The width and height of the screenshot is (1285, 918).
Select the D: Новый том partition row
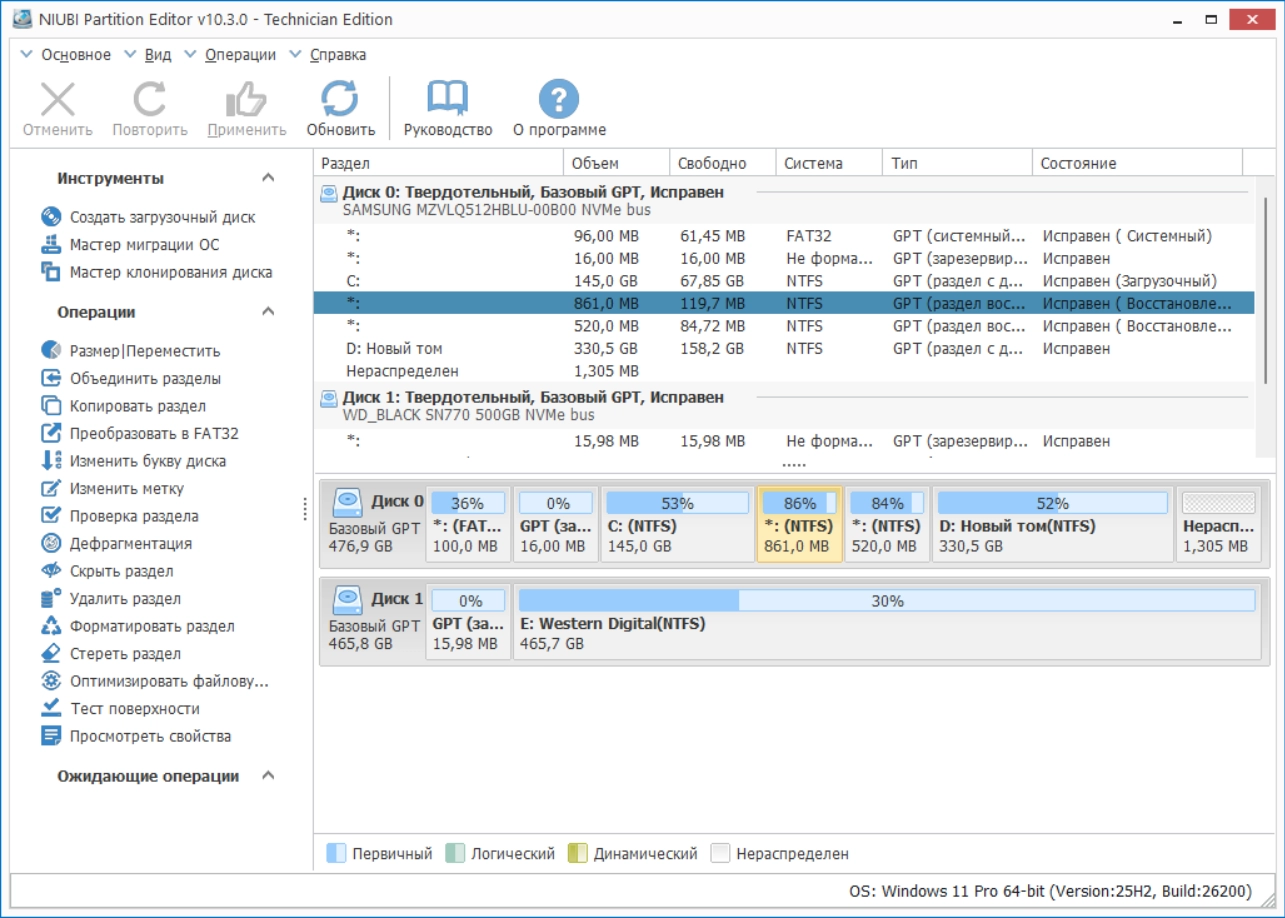pos(784,349)
